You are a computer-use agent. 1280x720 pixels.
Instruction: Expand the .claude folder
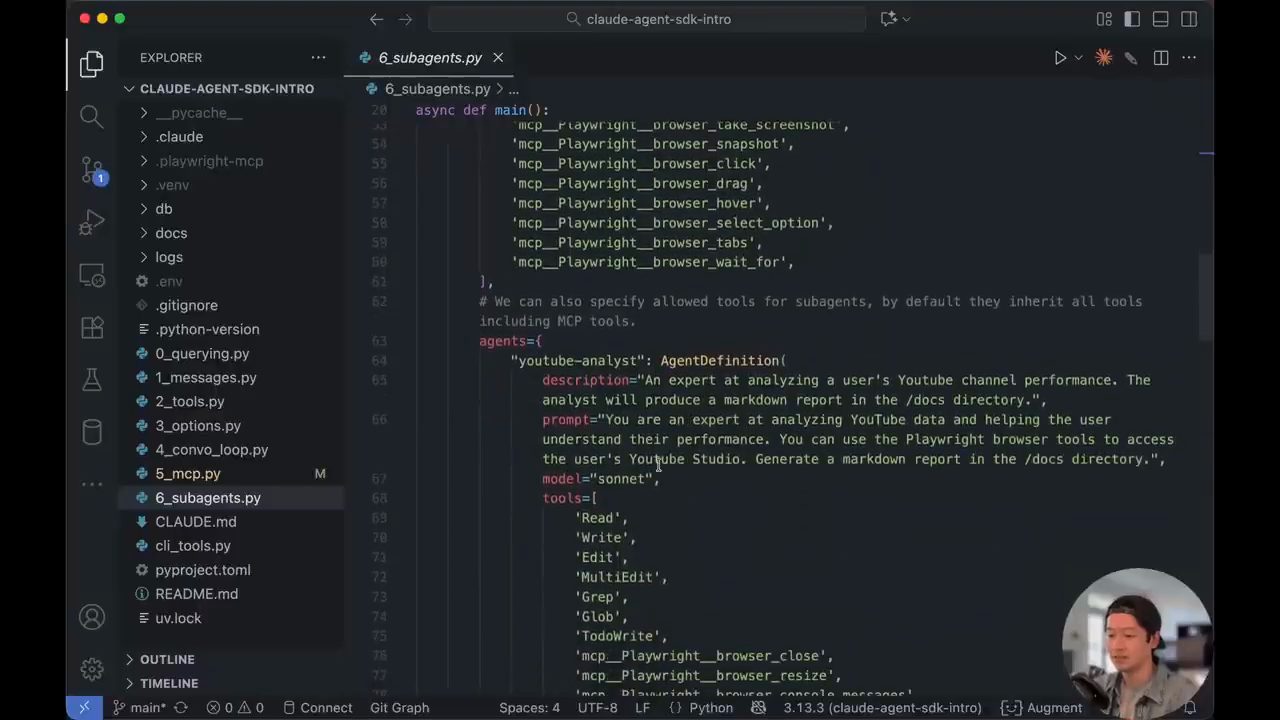pos(179,137)
